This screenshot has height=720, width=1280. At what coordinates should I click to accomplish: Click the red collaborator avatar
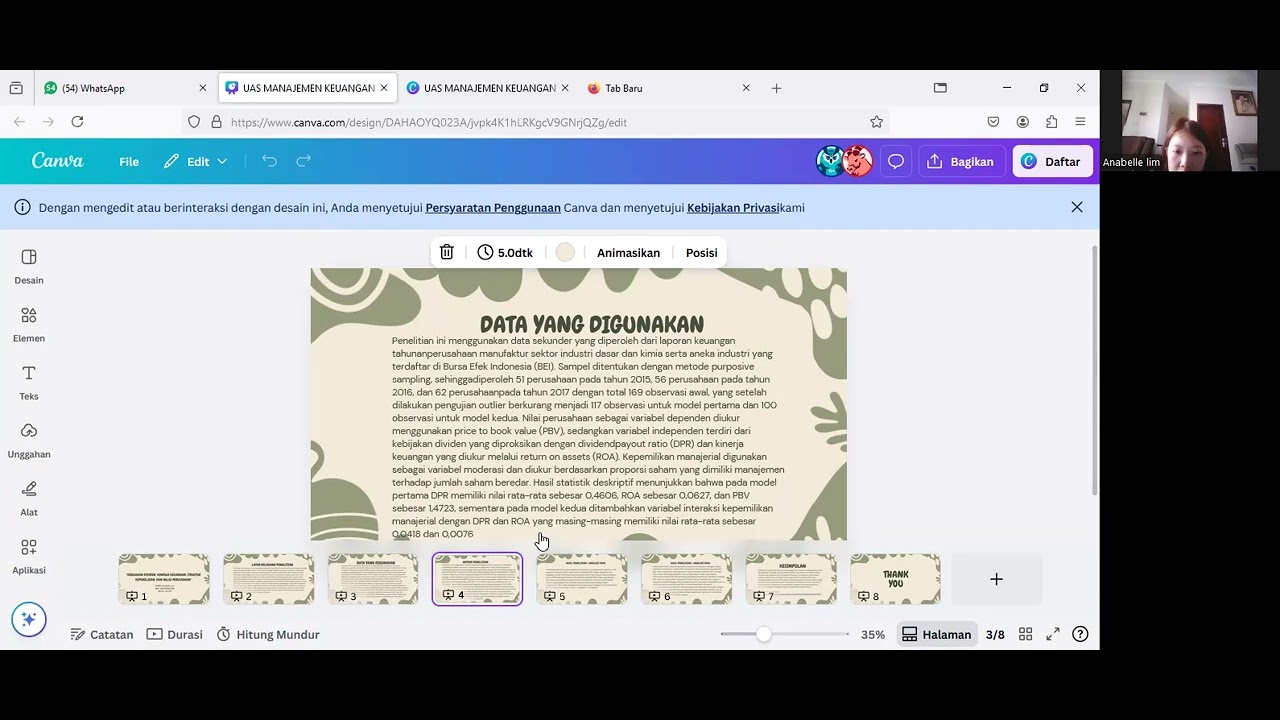[x=858, y=161]
